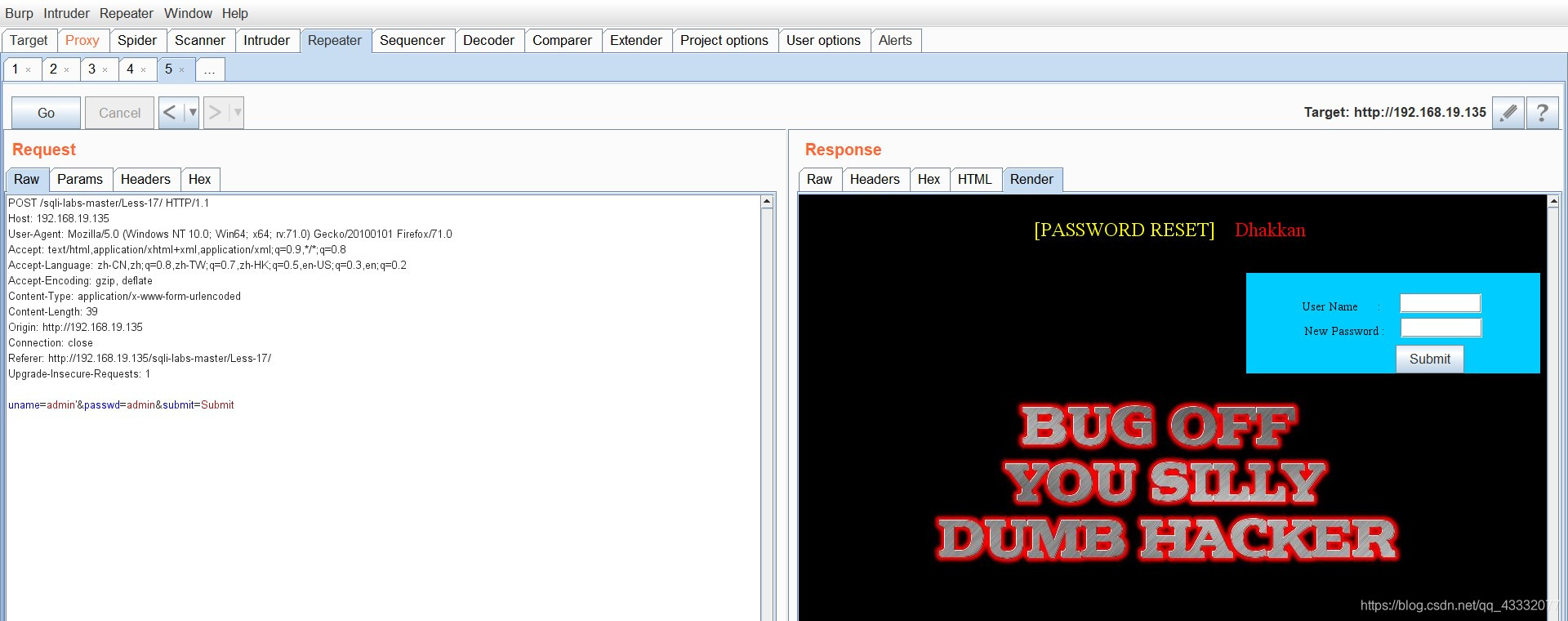The height and width of the screenshot is (621, 1568).
Task: Click the User Name input field
Action: click(x=1441, y=303)
